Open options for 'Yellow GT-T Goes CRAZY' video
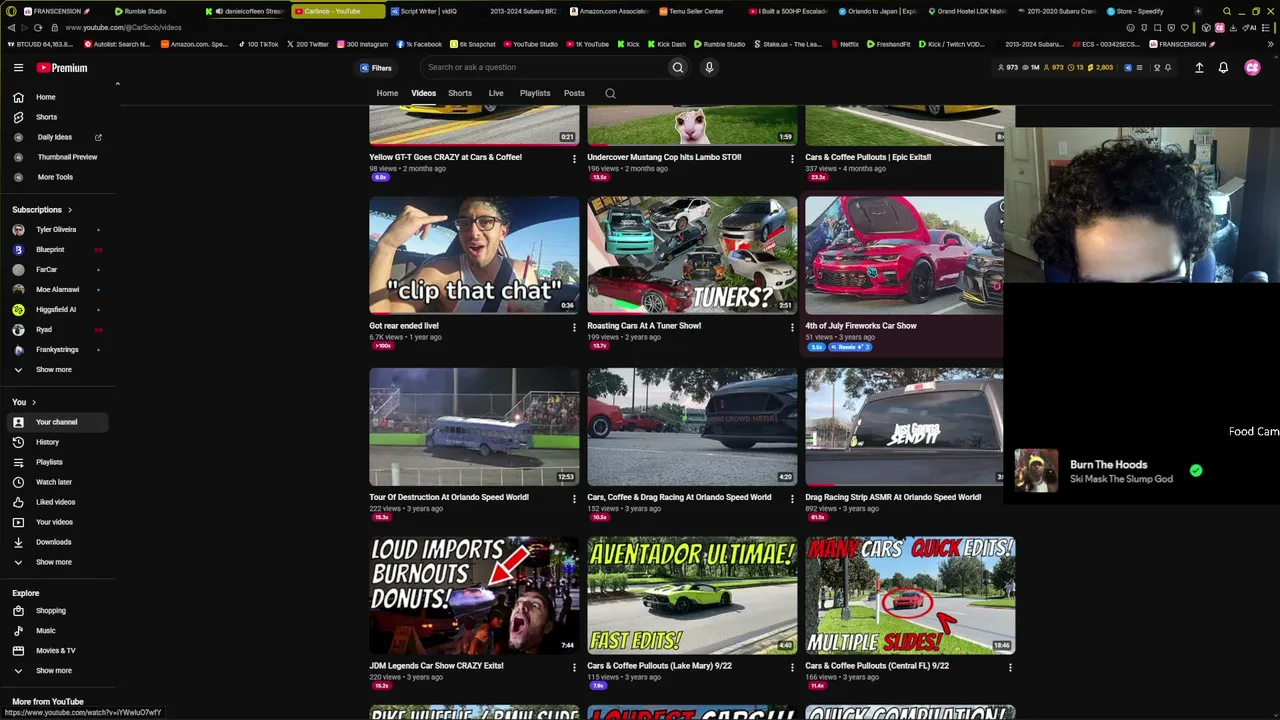This screenshot has width=1280, height=720. tap(574, 158)
